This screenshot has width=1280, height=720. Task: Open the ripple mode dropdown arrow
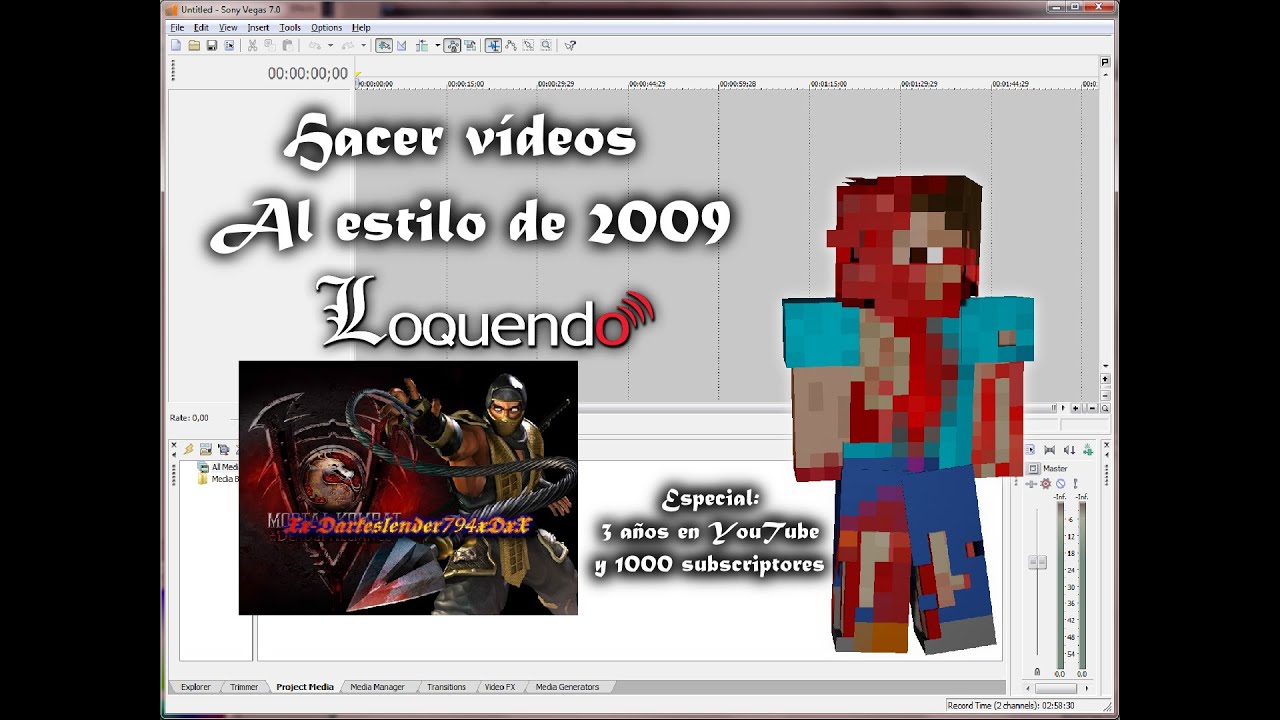437,45
